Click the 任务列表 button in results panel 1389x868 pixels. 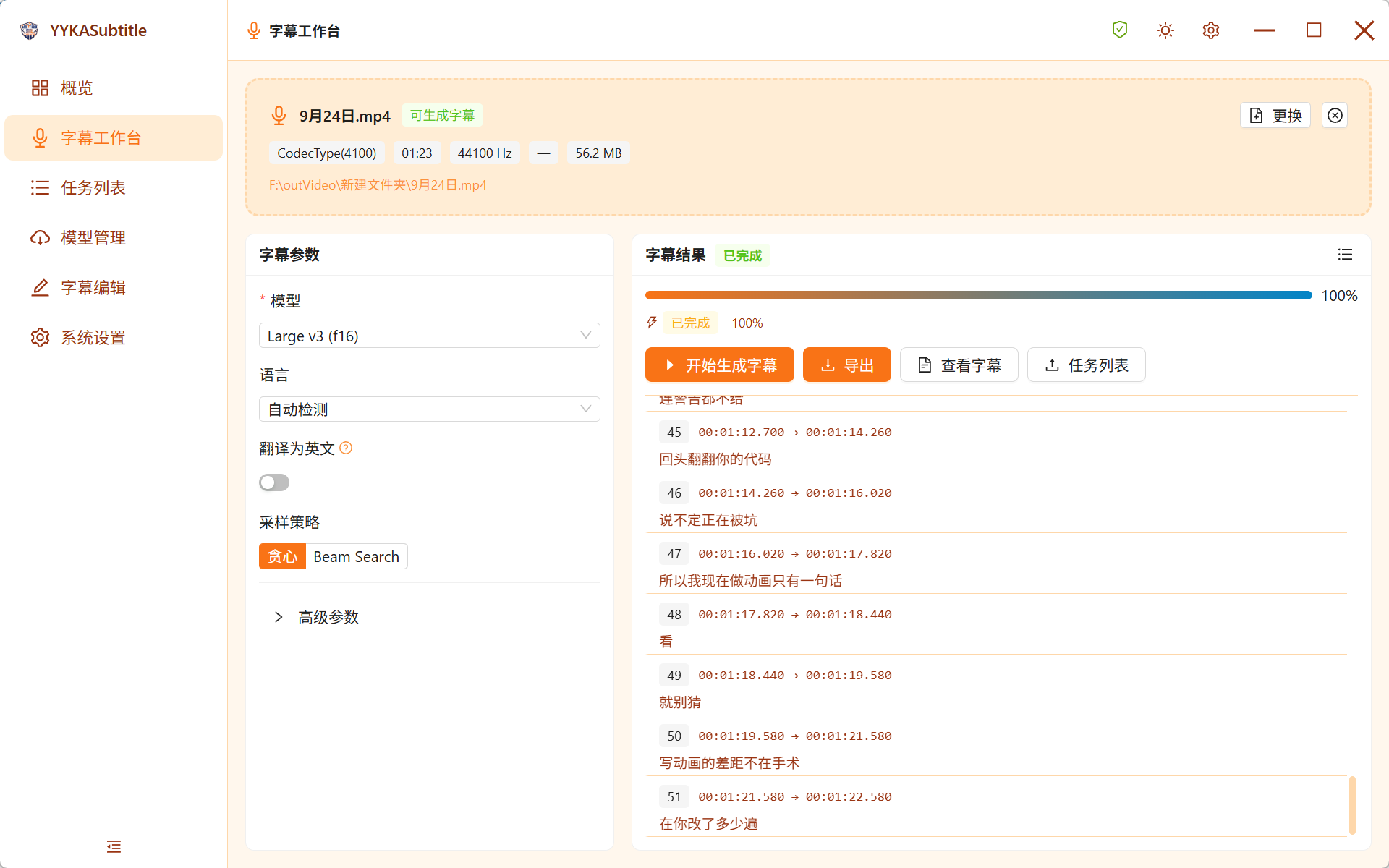click(x=1087, y=365)
